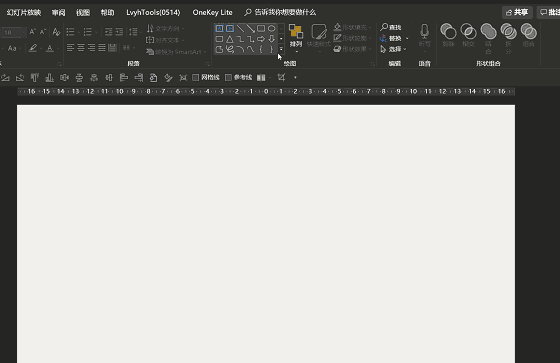Expand the shapes gallery more arrow
560x363 pixels.
(x=281, y=49)
